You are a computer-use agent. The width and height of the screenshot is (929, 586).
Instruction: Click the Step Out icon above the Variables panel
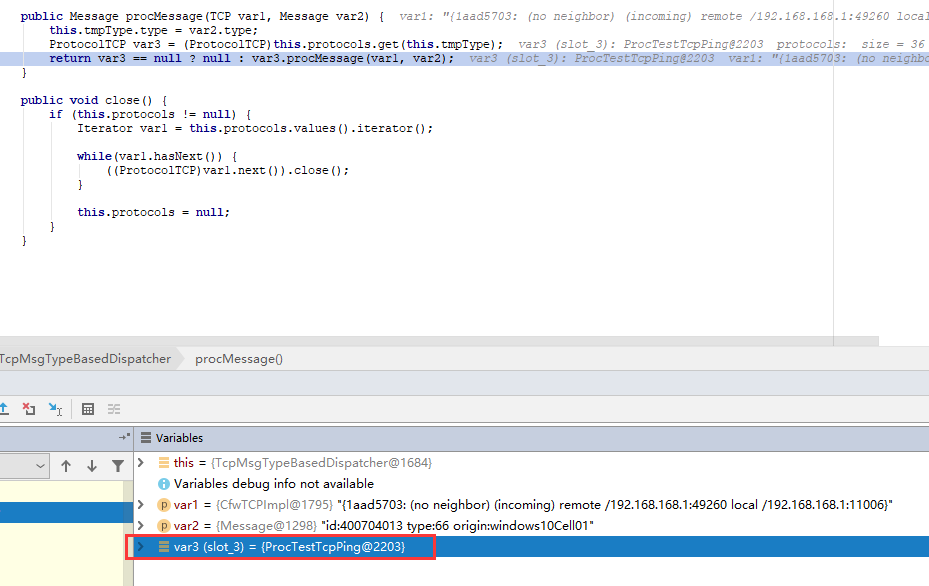click(6, 409)
